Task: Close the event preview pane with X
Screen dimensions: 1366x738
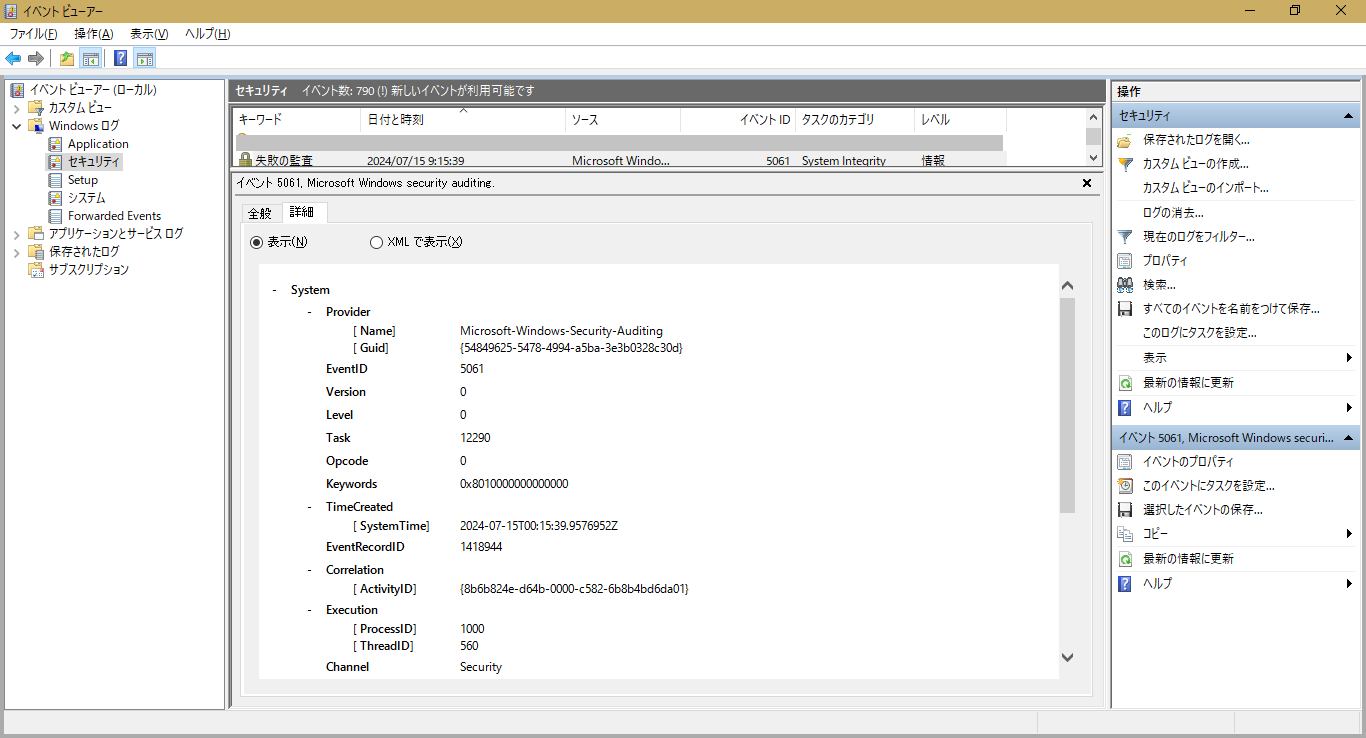Action: tap(1087, 183)
